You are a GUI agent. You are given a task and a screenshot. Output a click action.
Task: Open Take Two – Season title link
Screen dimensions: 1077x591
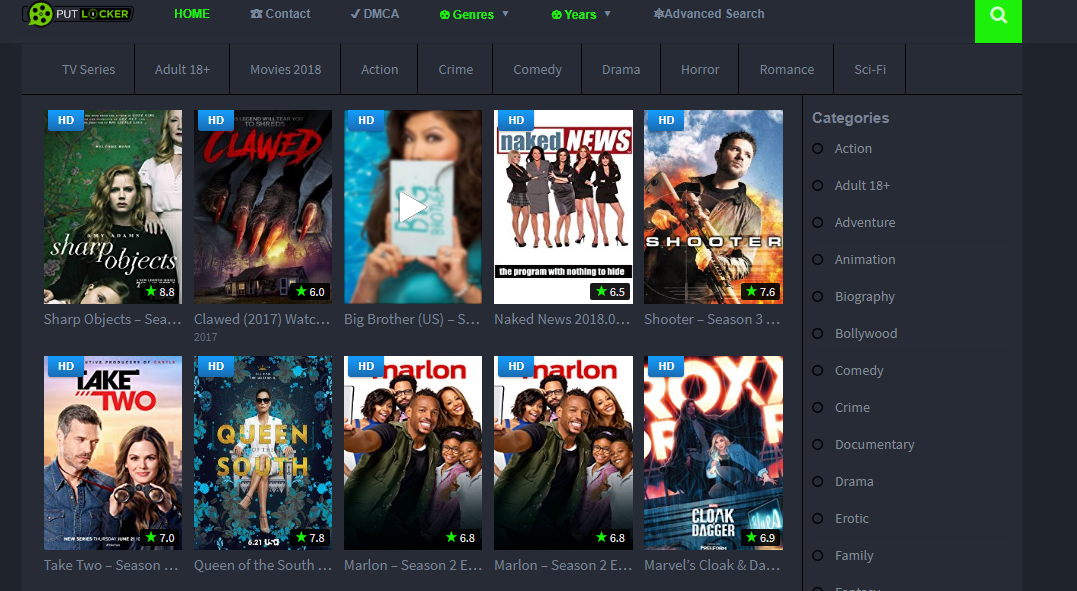tap(111, 566)
